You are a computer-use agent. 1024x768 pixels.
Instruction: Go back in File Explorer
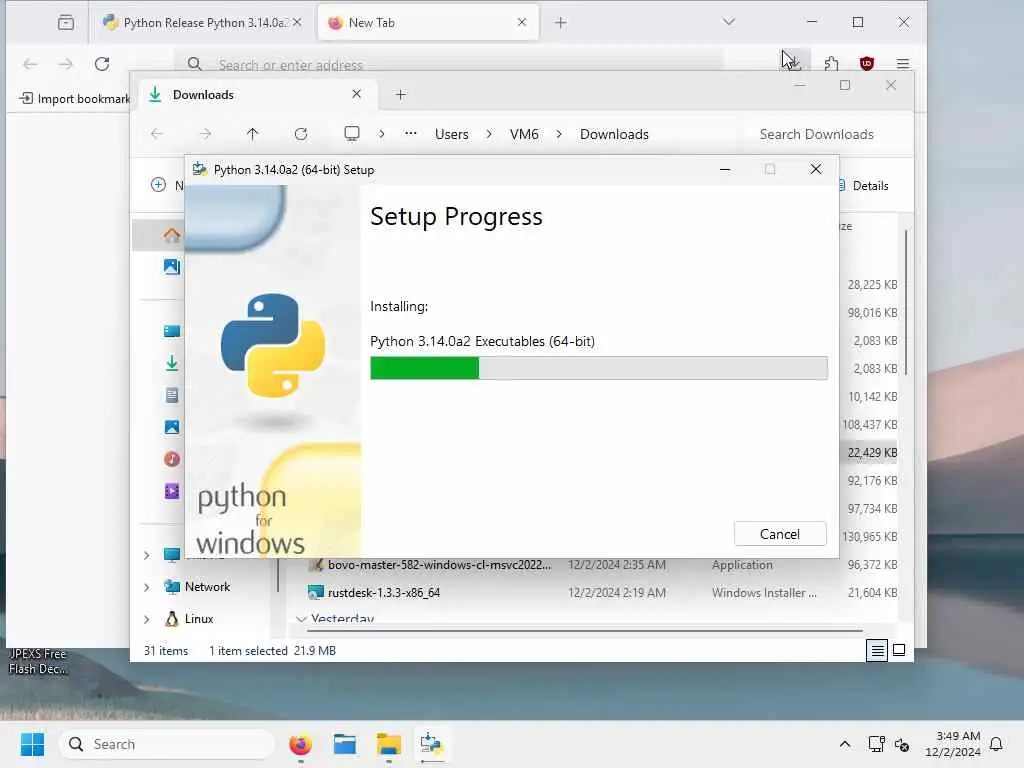tap(157, 134)
